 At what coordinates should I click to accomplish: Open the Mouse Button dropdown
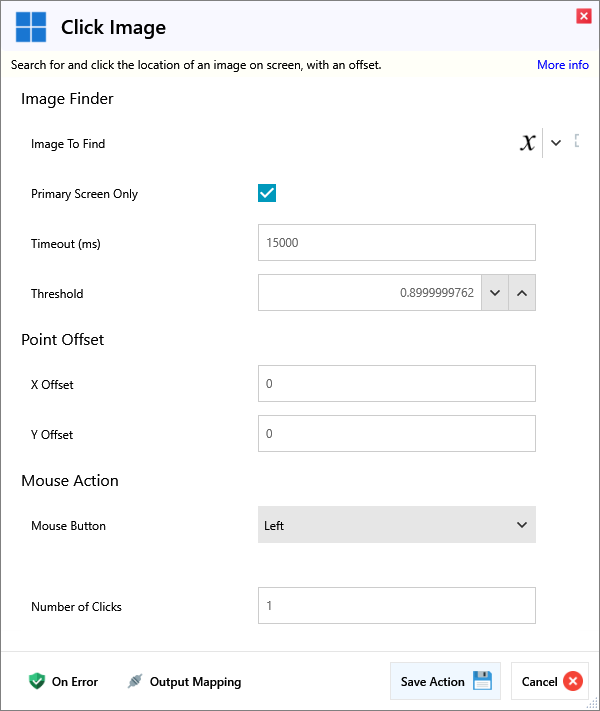pos(396,525)
